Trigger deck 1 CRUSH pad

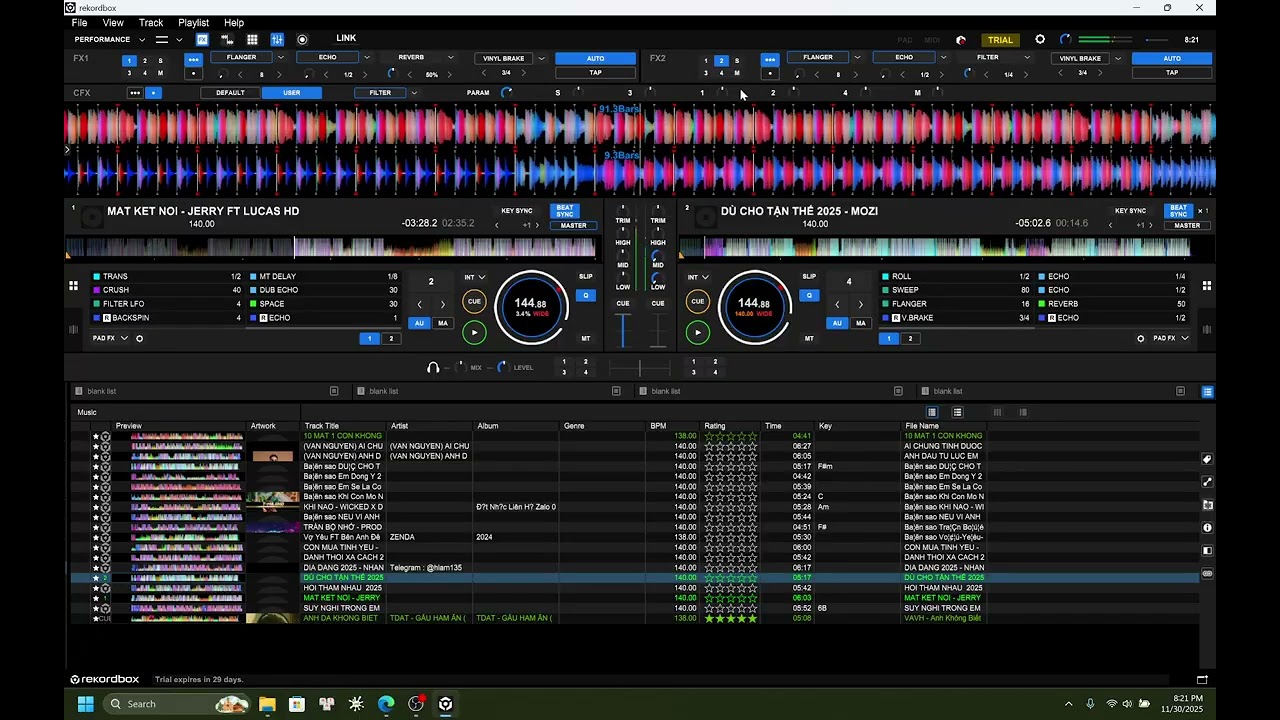[x=168, y=290]
